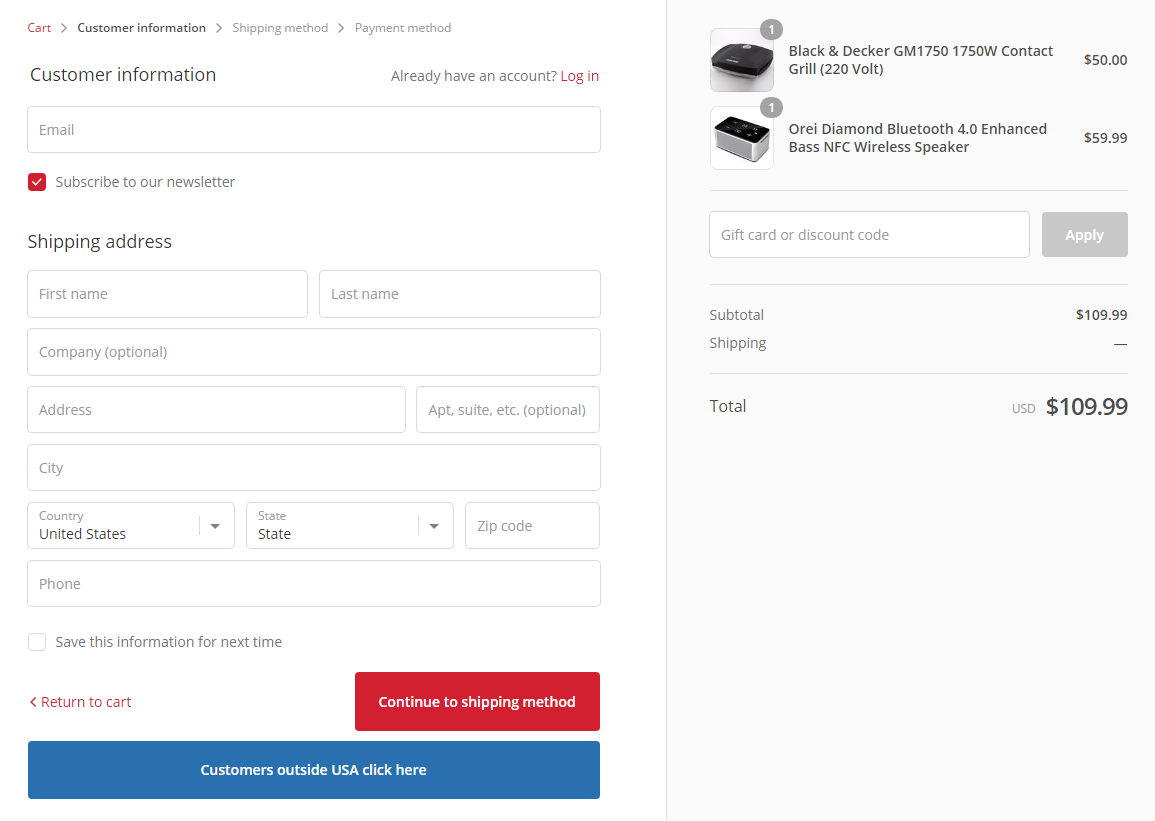1155x821 pixels.
Task: Open the Country dropdown
Action: (131, 526)
